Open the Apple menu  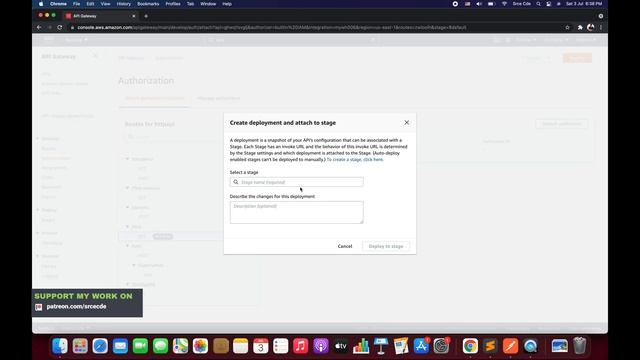click(41, 4)
